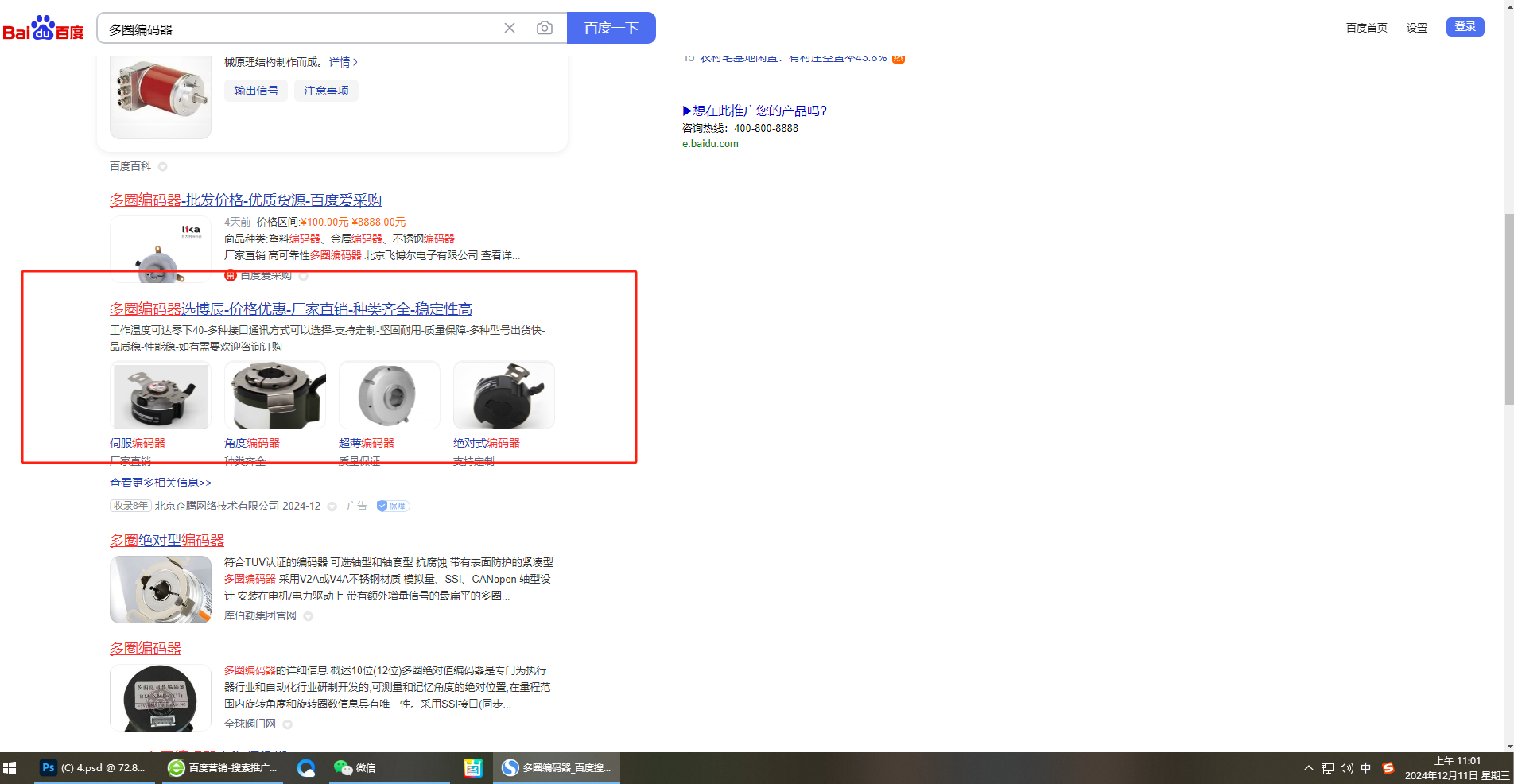Open the taskbar clock and date
The image size is (1514, 784).
click(1457, 768)
